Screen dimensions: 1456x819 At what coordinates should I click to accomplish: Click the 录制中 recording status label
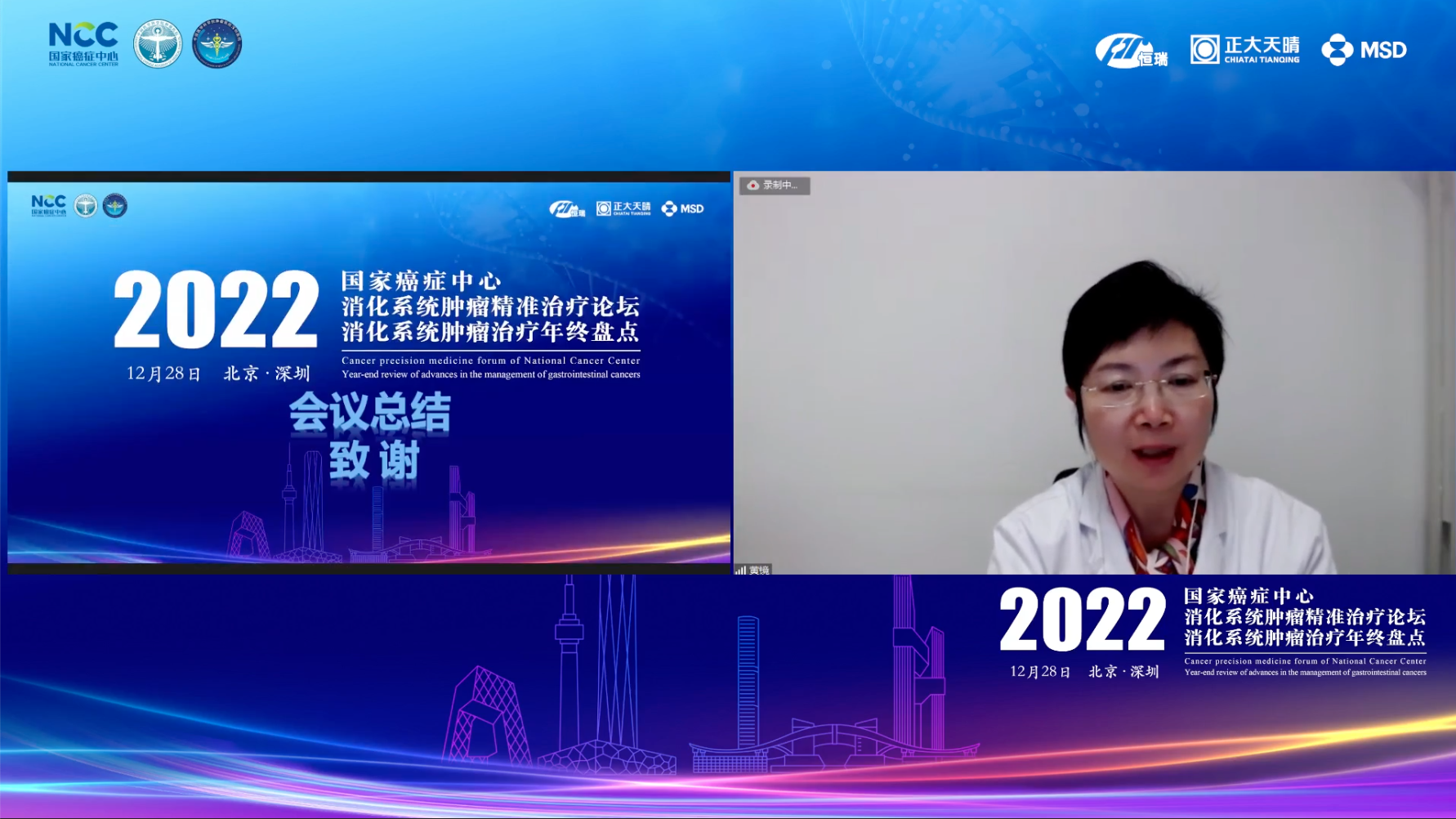point(780,186)
